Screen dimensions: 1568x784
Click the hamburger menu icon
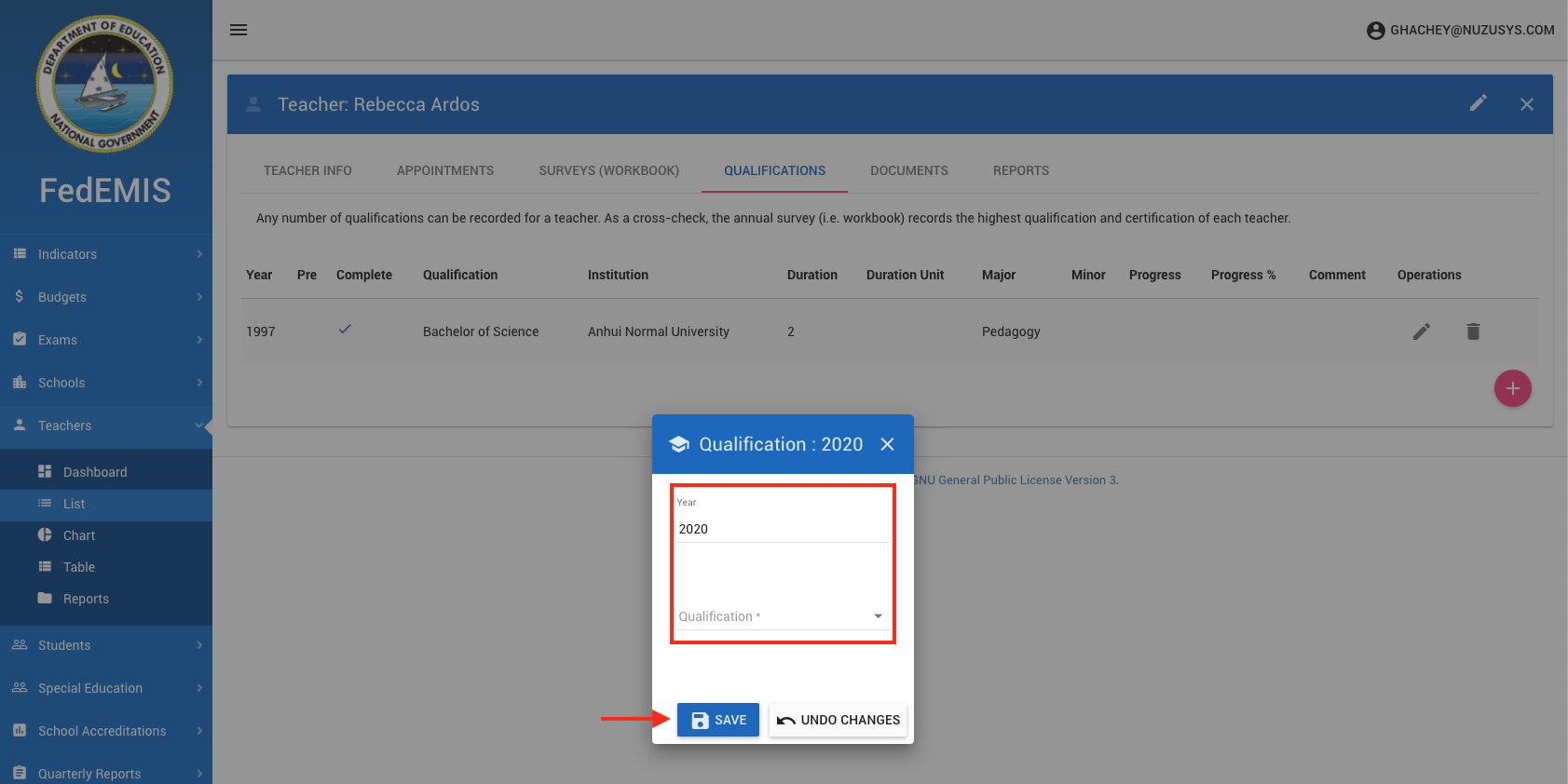[x=239, y=30]
